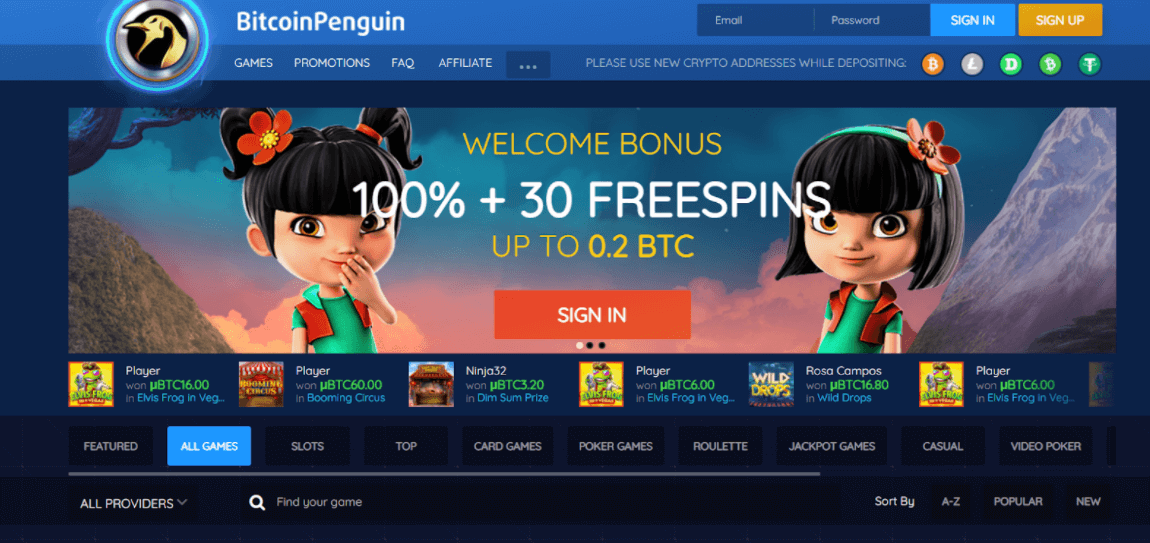1150x543 pixels.
Task: Click the search magnifier icon
Action: point(257,503)
